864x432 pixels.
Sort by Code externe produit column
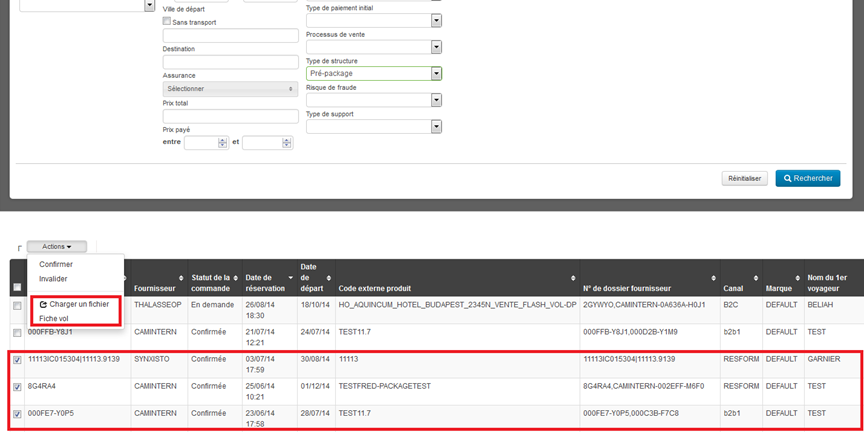point(573,278)
